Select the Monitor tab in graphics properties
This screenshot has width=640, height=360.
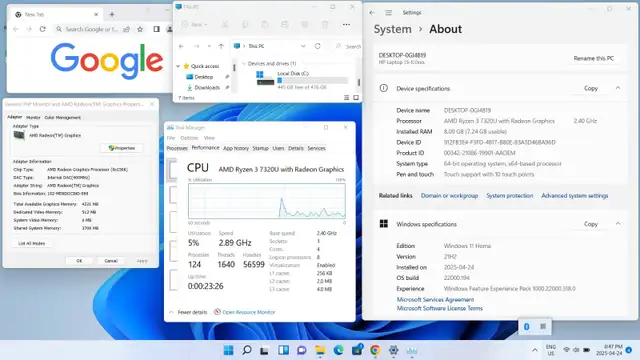pos(33,118)
